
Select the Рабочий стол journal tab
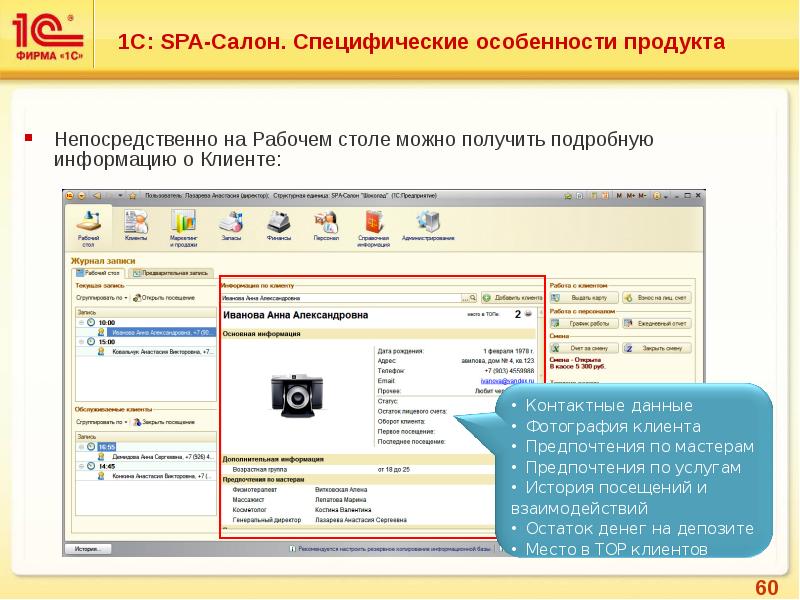click(x=99, y=272)
